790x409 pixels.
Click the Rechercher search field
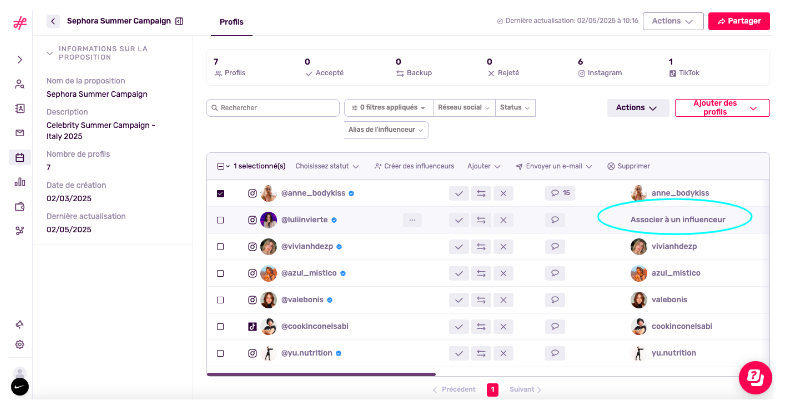(x=273, y=108)
